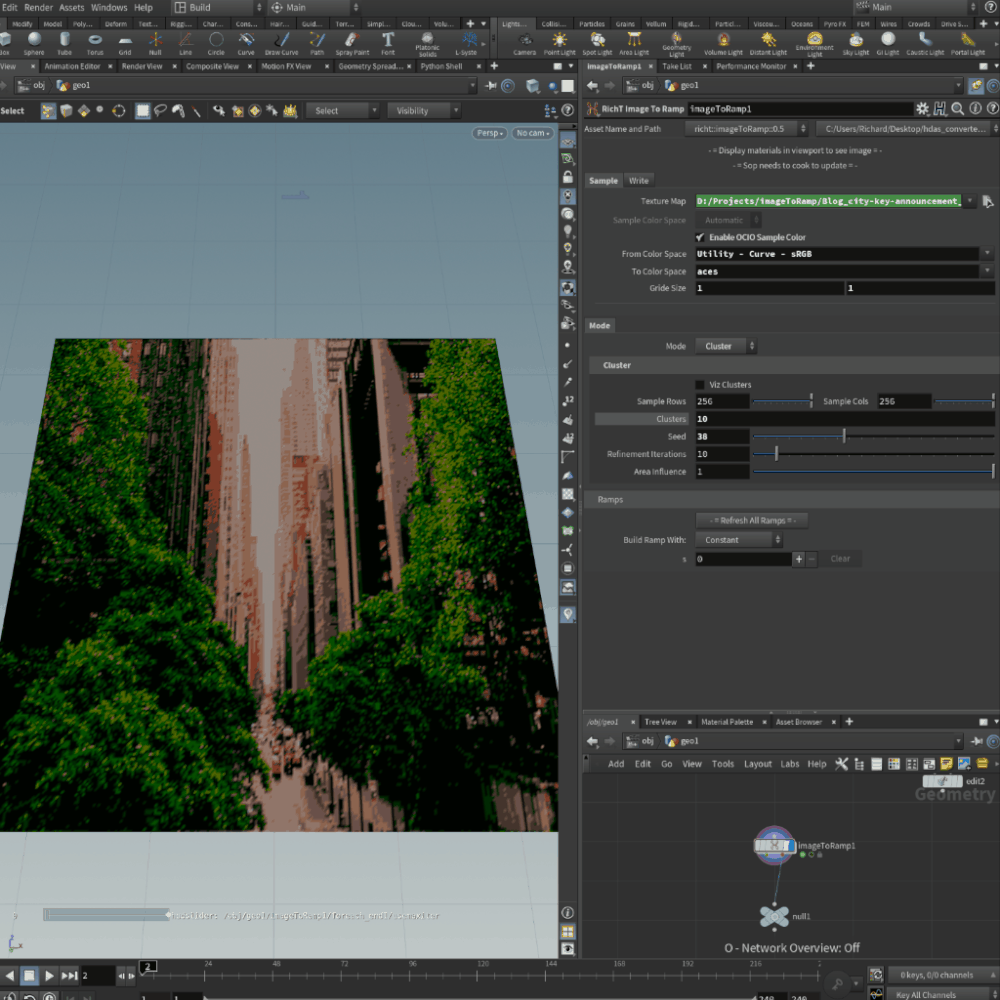Choose the Spot Light tool
Image resolution: width=1000 pixels, height=1000 pixels.
tap(595, 42)
